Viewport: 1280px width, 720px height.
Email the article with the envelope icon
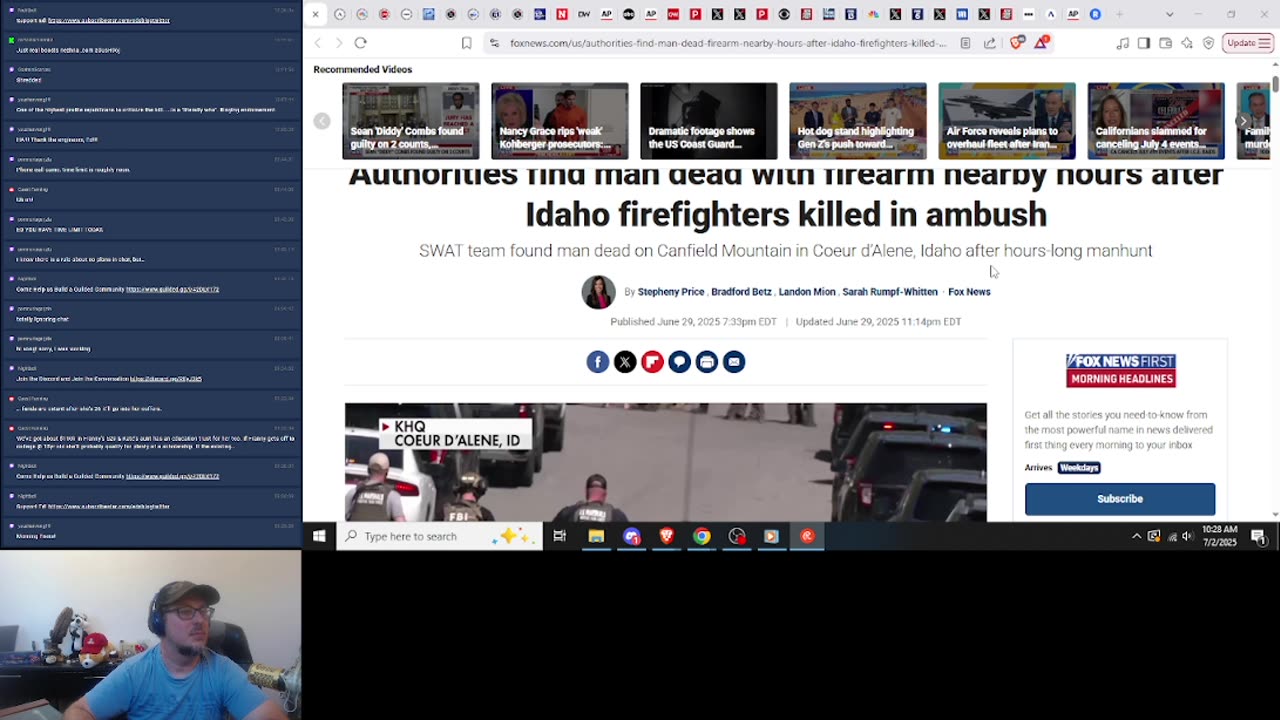(x=734, y=362)
